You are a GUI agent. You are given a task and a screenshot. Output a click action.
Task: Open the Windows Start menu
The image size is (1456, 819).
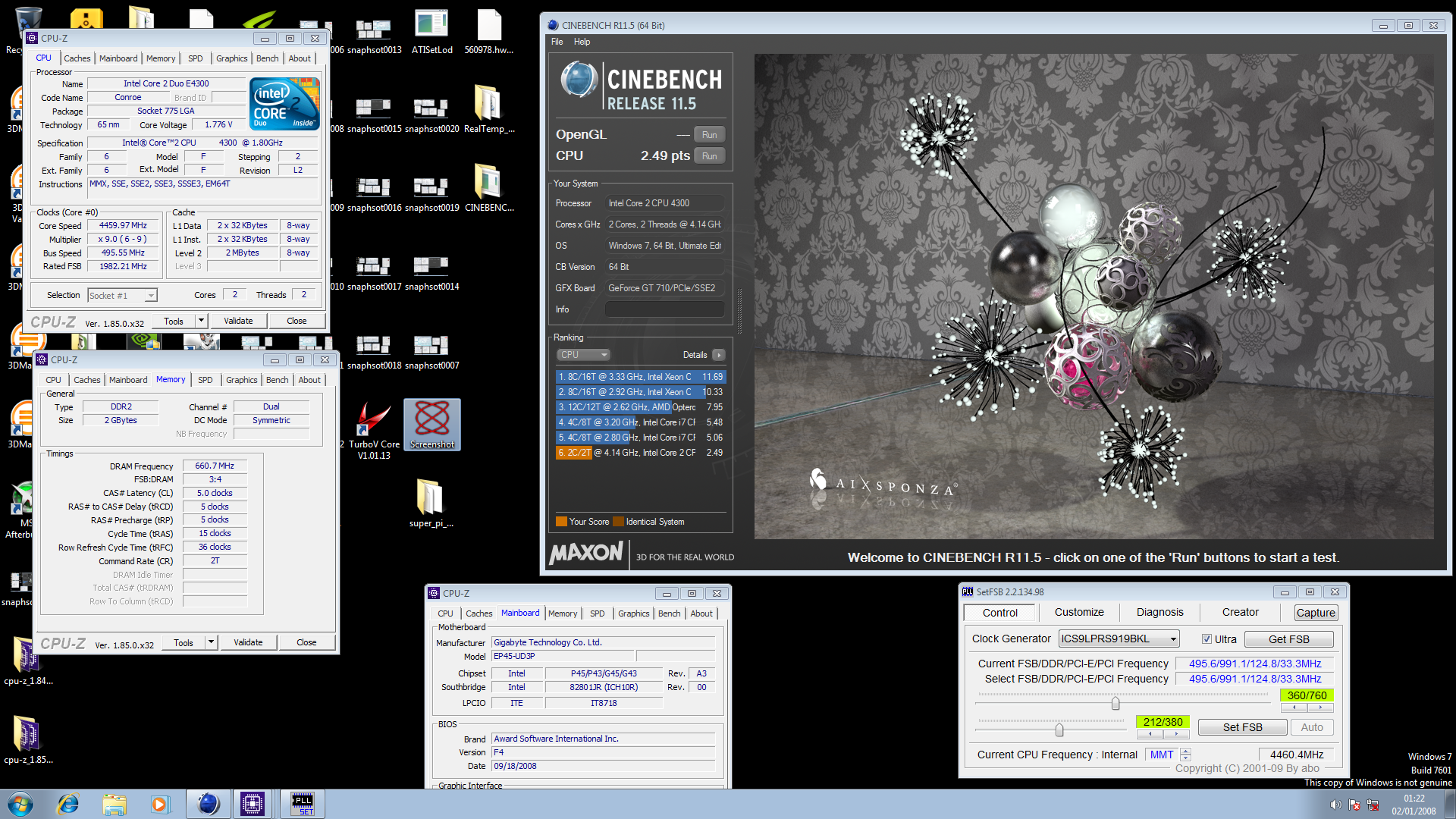[20, 804]
